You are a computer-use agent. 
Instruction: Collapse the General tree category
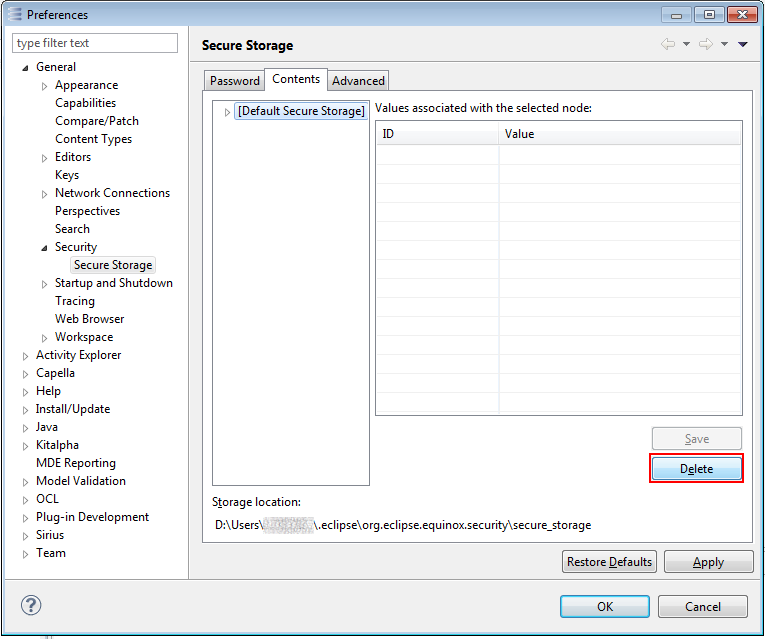click(x=26, y=68)
